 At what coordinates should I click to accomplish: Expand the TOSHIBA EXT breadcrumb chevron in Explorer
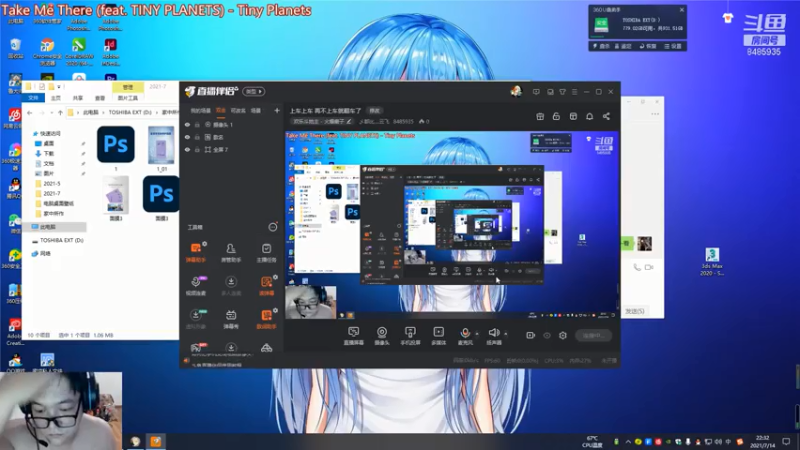click(157, 112)
